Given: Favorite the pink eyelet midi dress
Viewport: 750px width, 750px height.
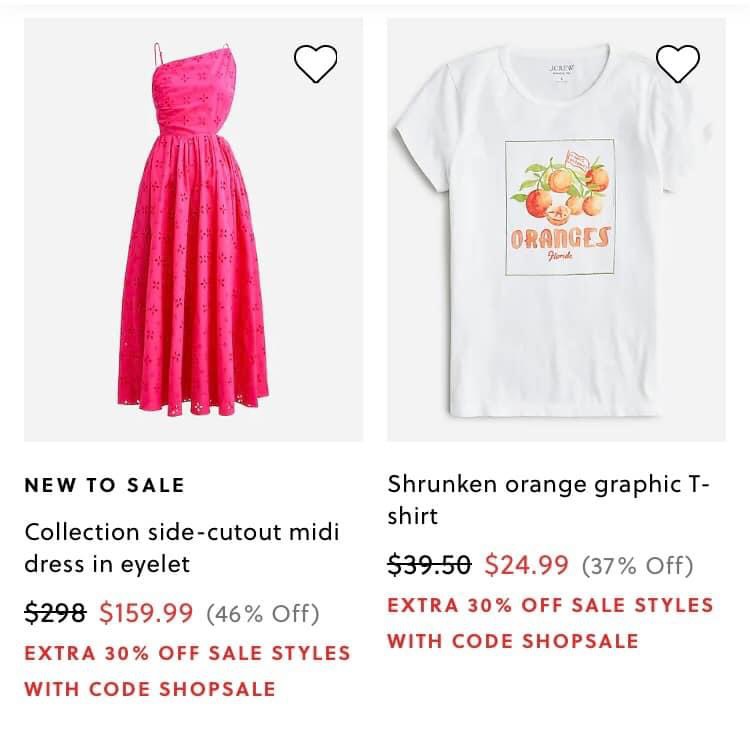Looking at the screenshot, I should pos(316,64).
